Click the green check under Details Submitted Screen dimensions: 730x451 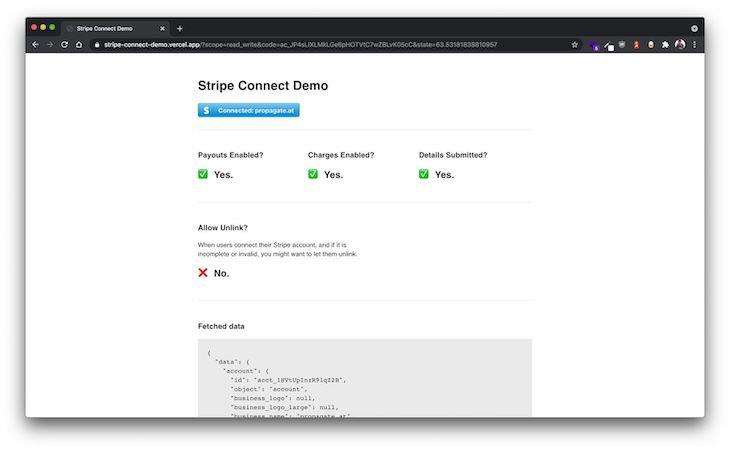[424, 174]
